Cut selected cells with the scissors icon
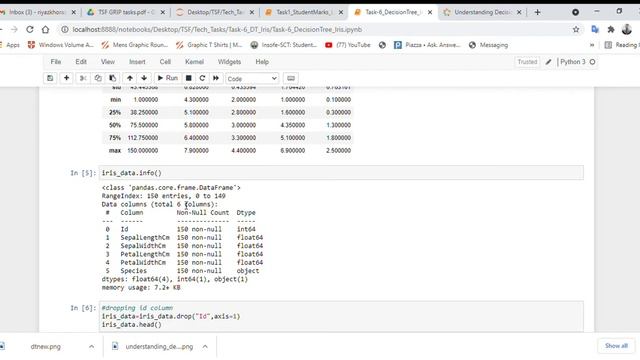The image size is (640, 360). click(83, 78)
